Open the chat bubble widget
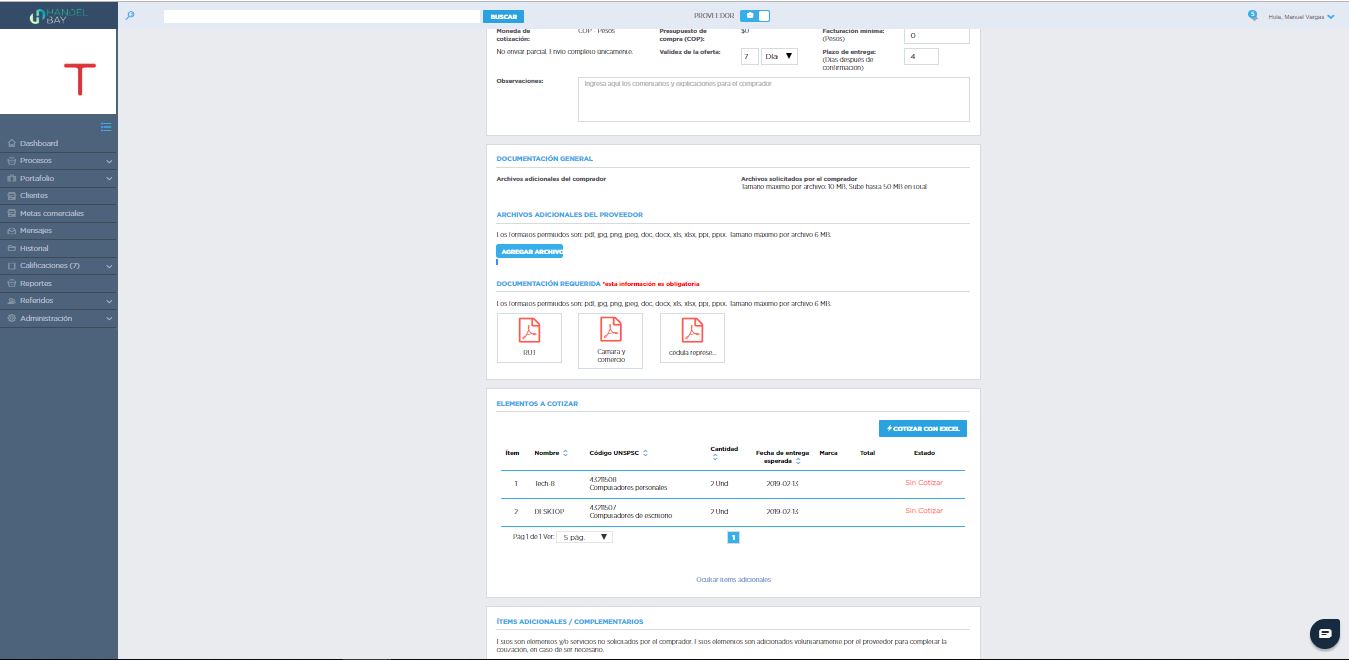Screen dimensions: 1349x660 [1324, 633]
